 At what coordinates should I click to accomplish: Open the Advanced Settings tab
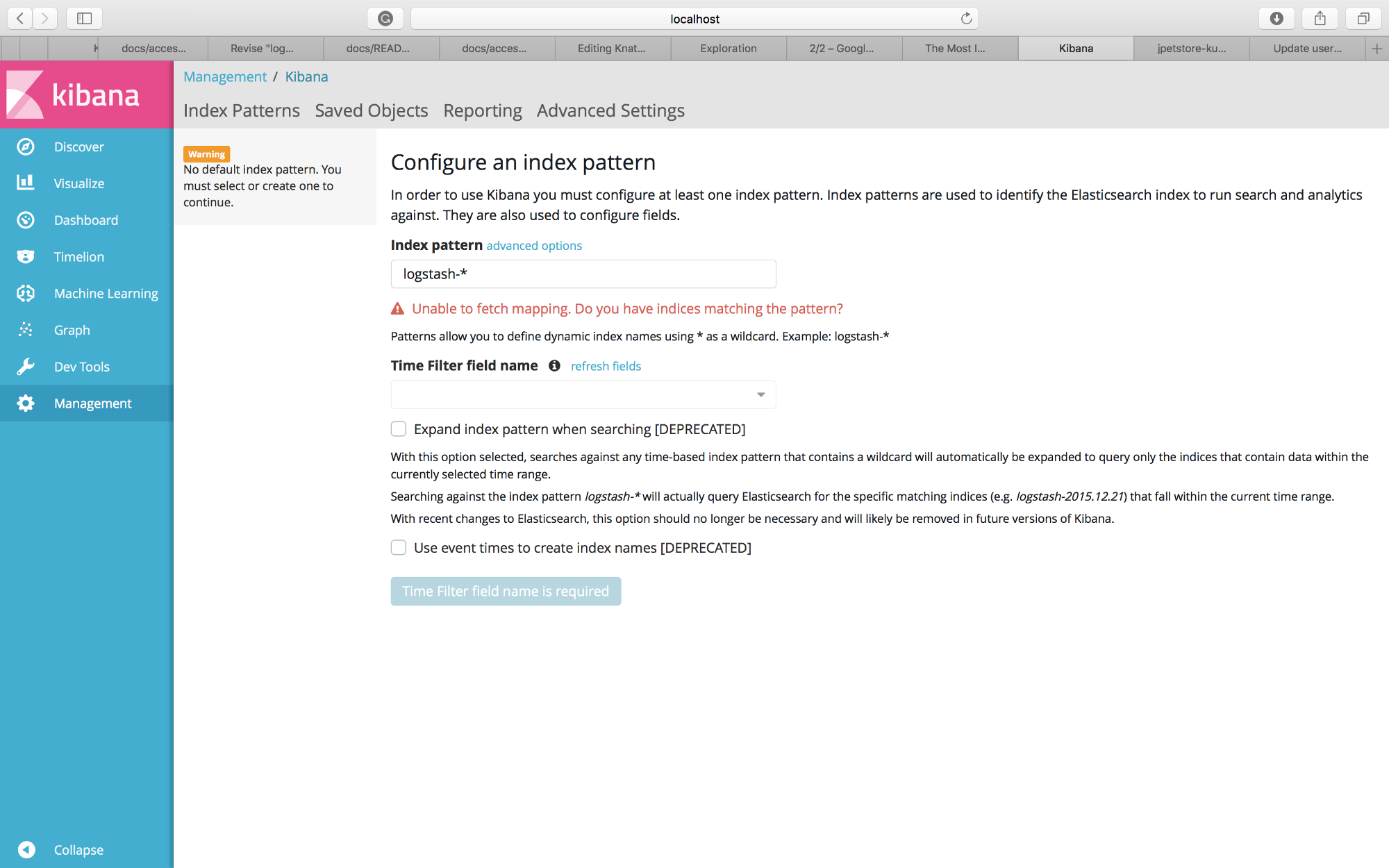click(x=610, y=110)
